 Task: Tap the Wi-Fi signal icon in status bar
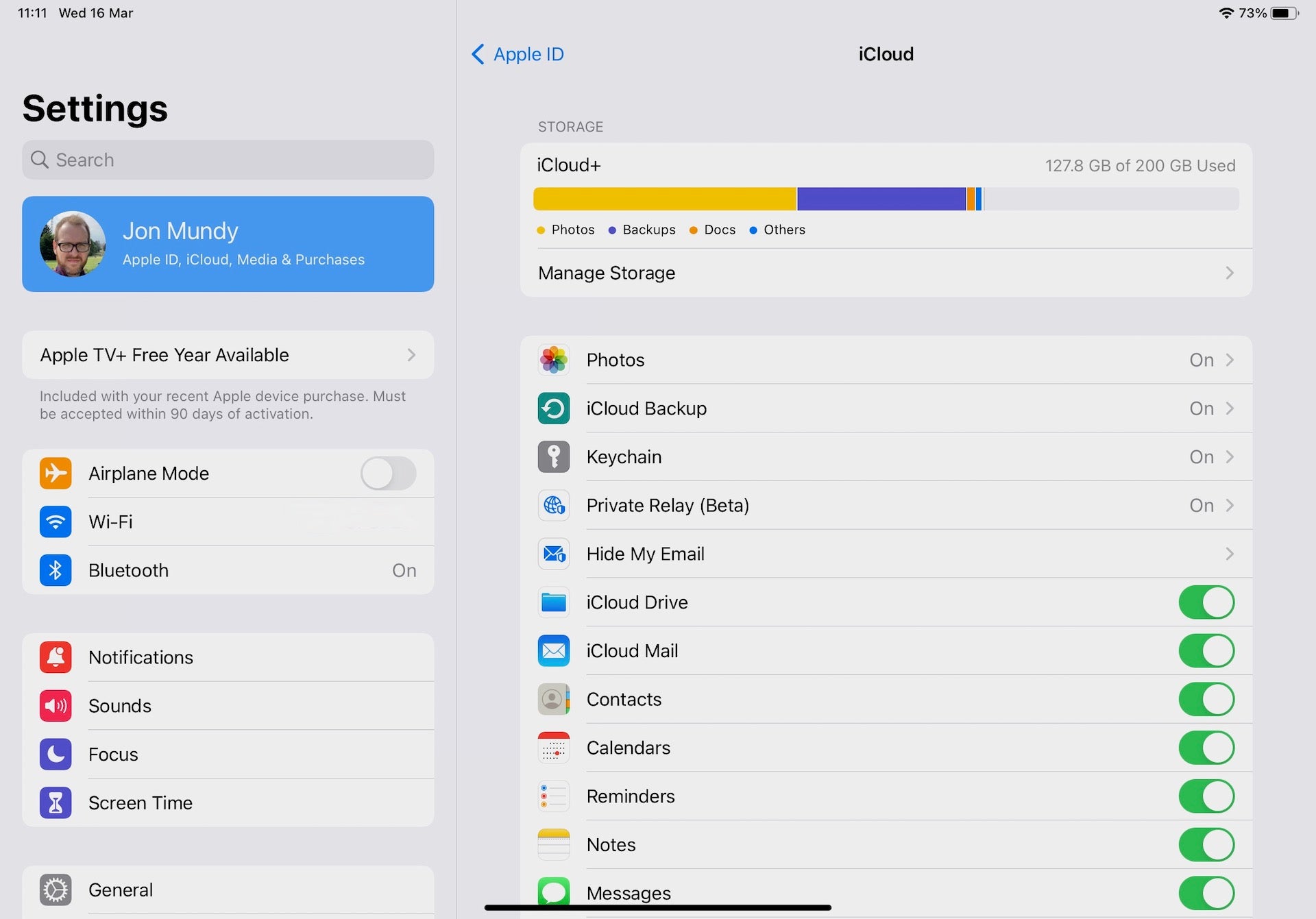coord(1227,13)
